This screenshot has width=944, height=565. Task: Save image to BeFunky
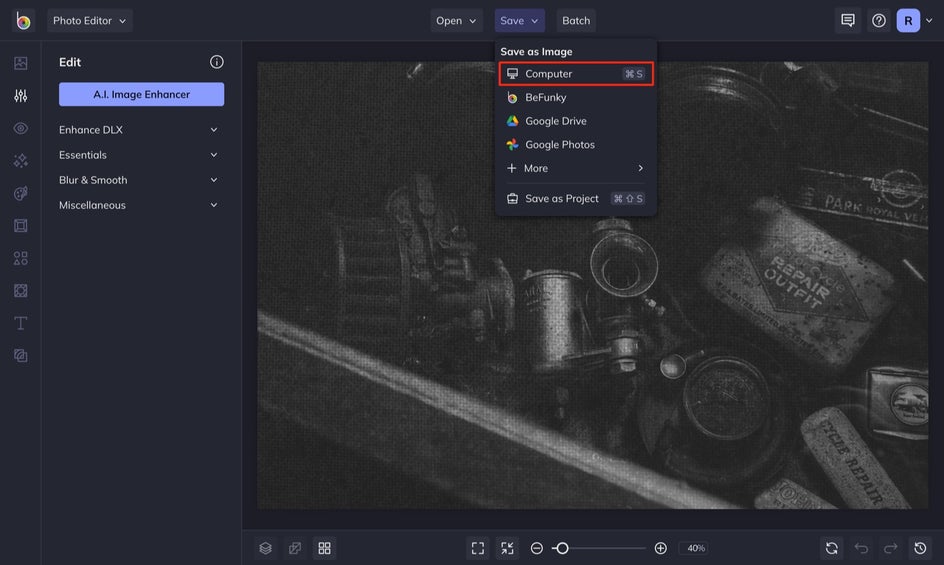(576, 97)
